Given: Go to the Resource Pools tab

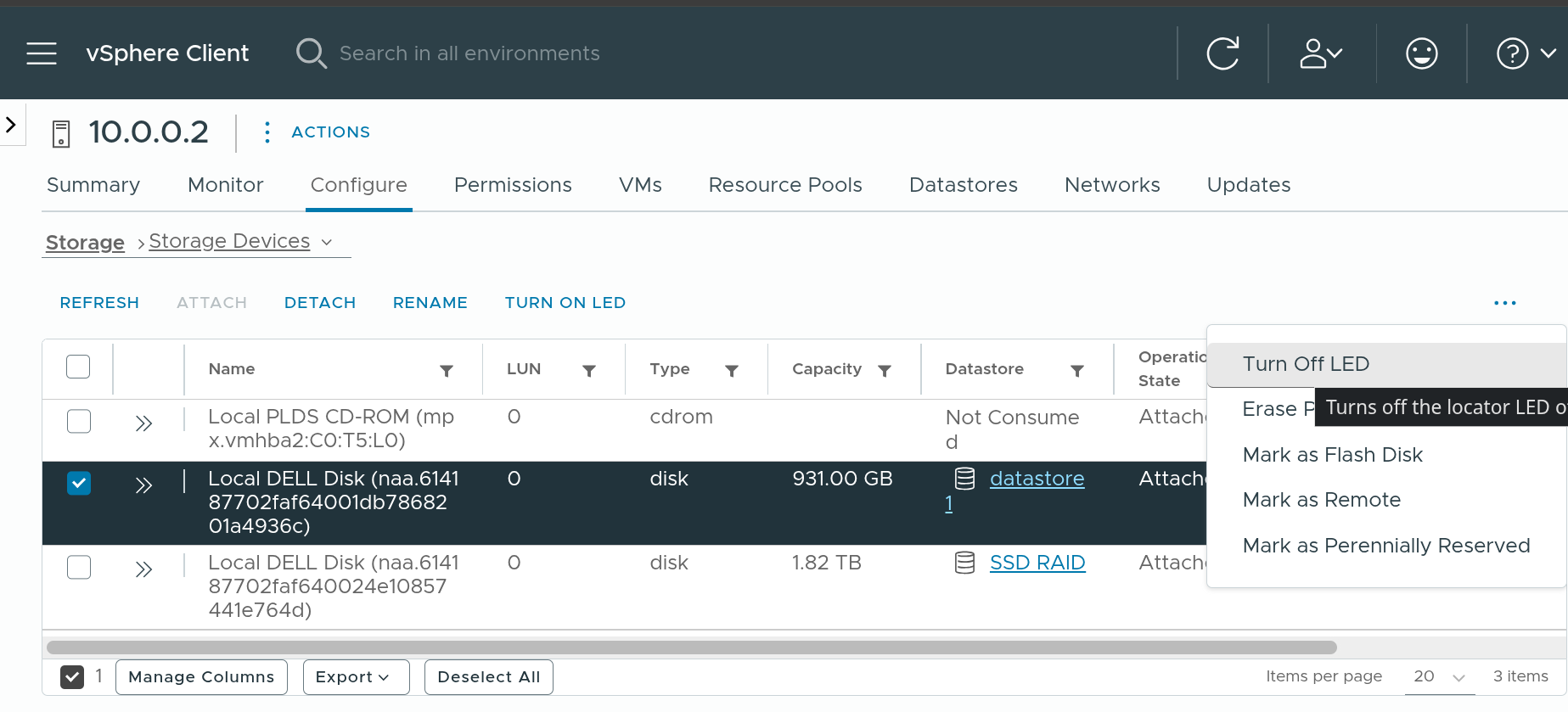Looking at the screenshot, I should 785,185.
